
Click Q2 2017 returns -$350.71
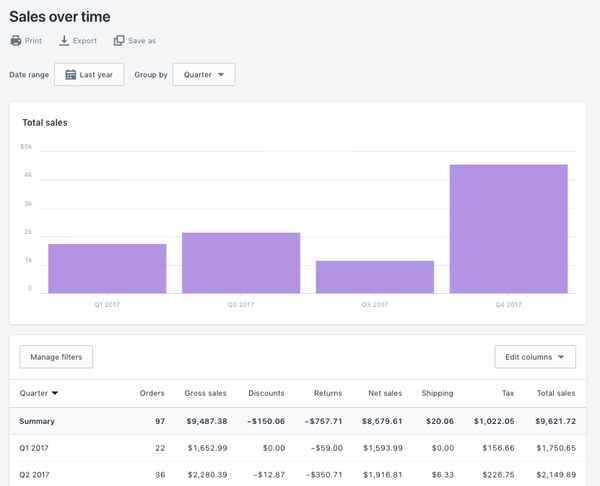pyautogui.click(x=324, y=475)
